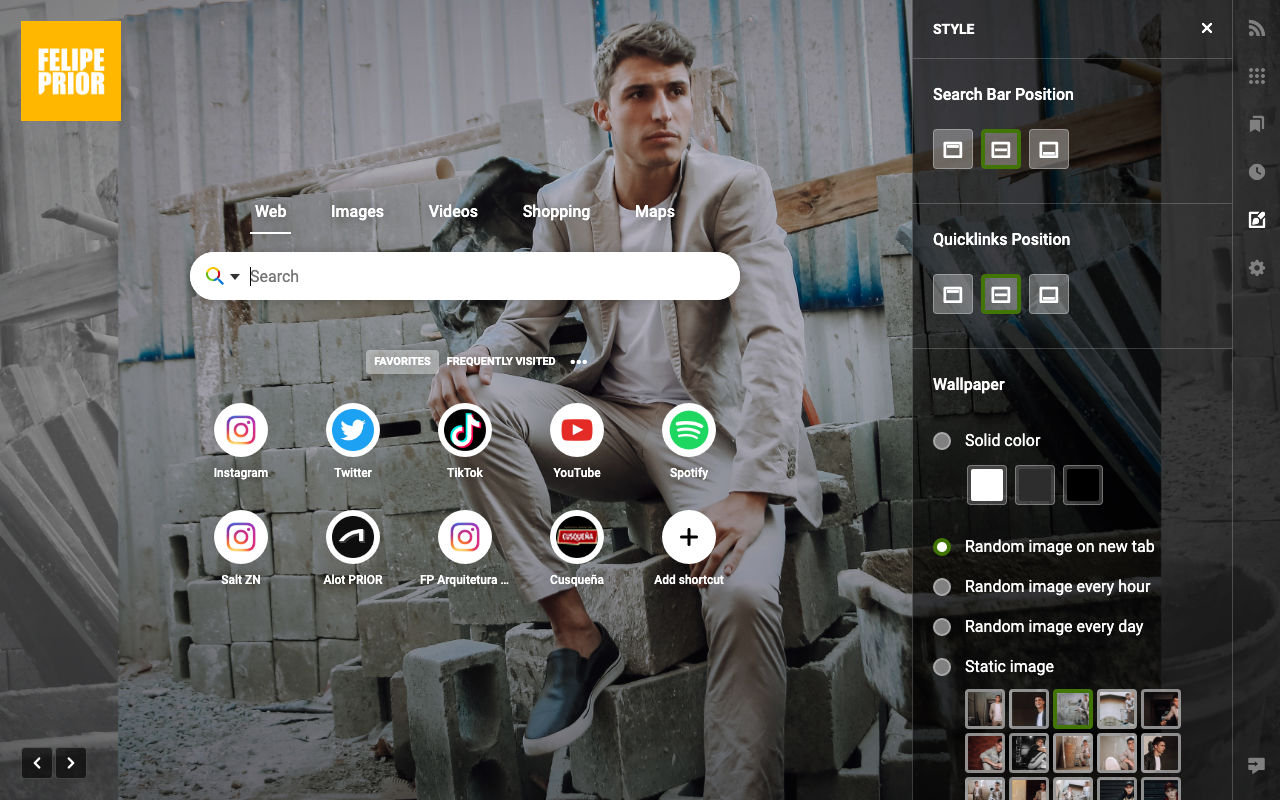The width and height of the screenshot is (1280, 800).
Task: Open settings with the sidebar gear icon
Action: click(1257, 268)
